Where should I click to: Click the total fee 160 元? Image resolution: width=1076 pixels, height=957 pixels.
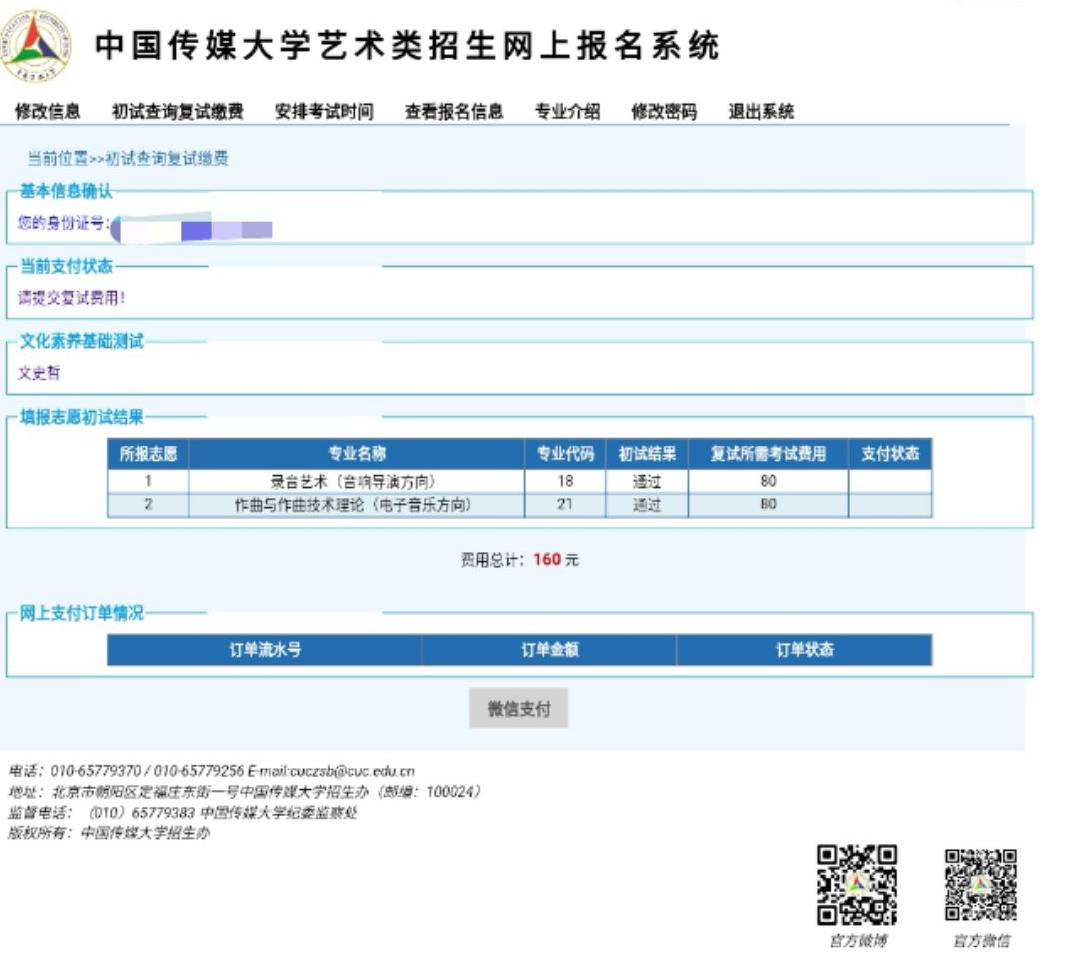556,560
